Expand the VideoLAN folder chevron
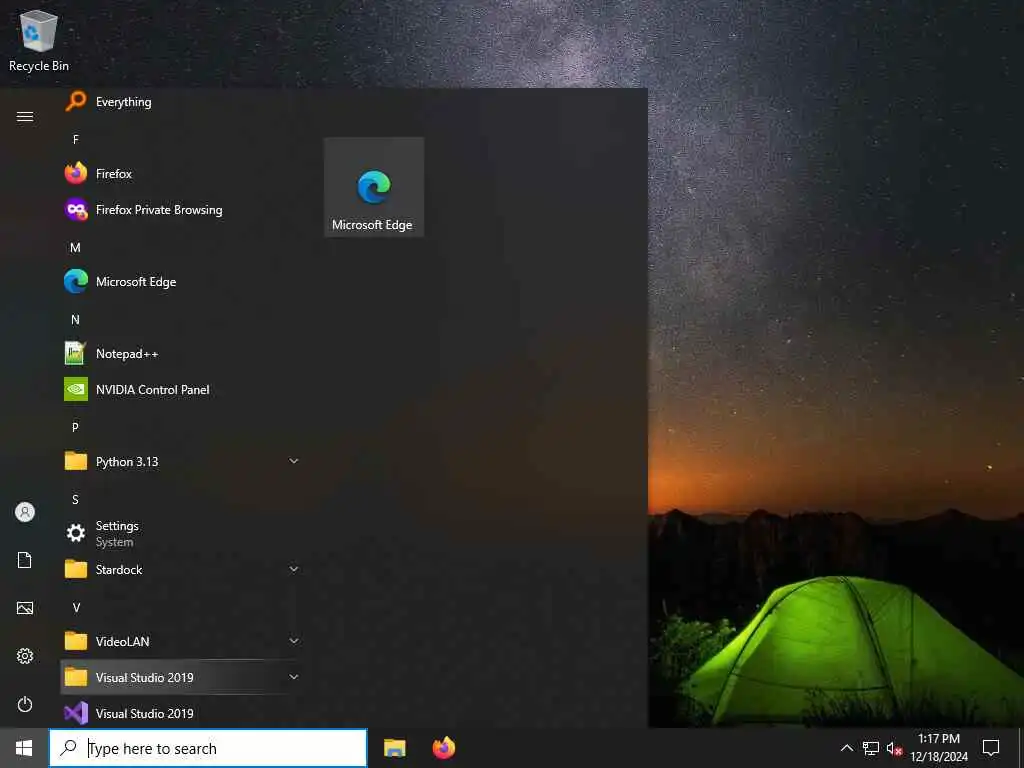1024x768 pixels. point(294,641)
